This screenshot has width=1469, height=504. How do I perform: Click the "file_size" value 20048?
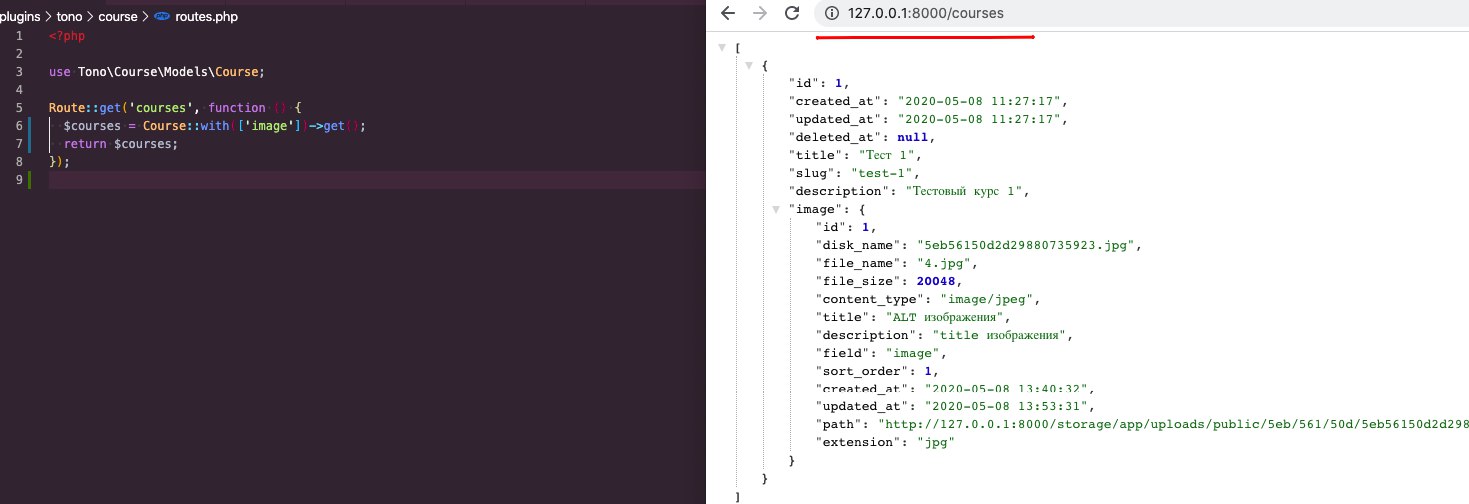click(x=938, y=281)
